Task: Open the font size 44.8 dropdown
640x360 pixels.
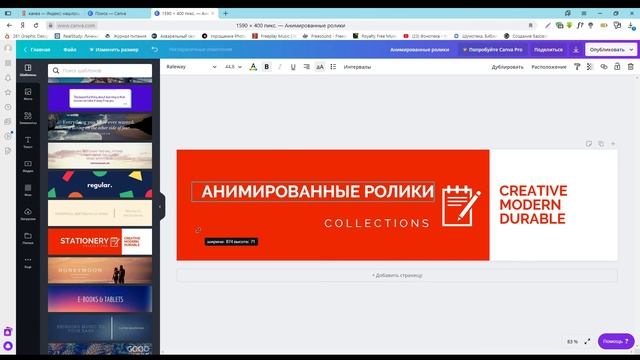Action: 233,67
